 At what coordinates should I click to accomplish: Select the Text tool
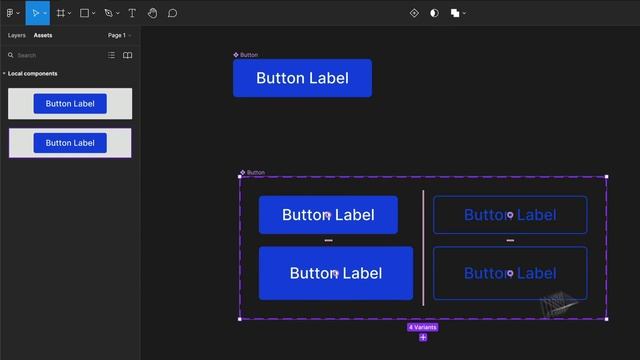coord(132,13)
